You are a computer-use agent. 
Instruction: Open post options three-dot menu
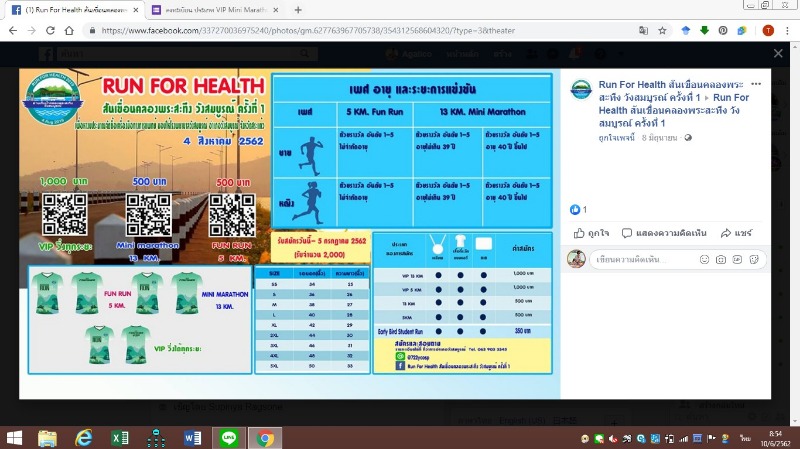pos(756,84)
